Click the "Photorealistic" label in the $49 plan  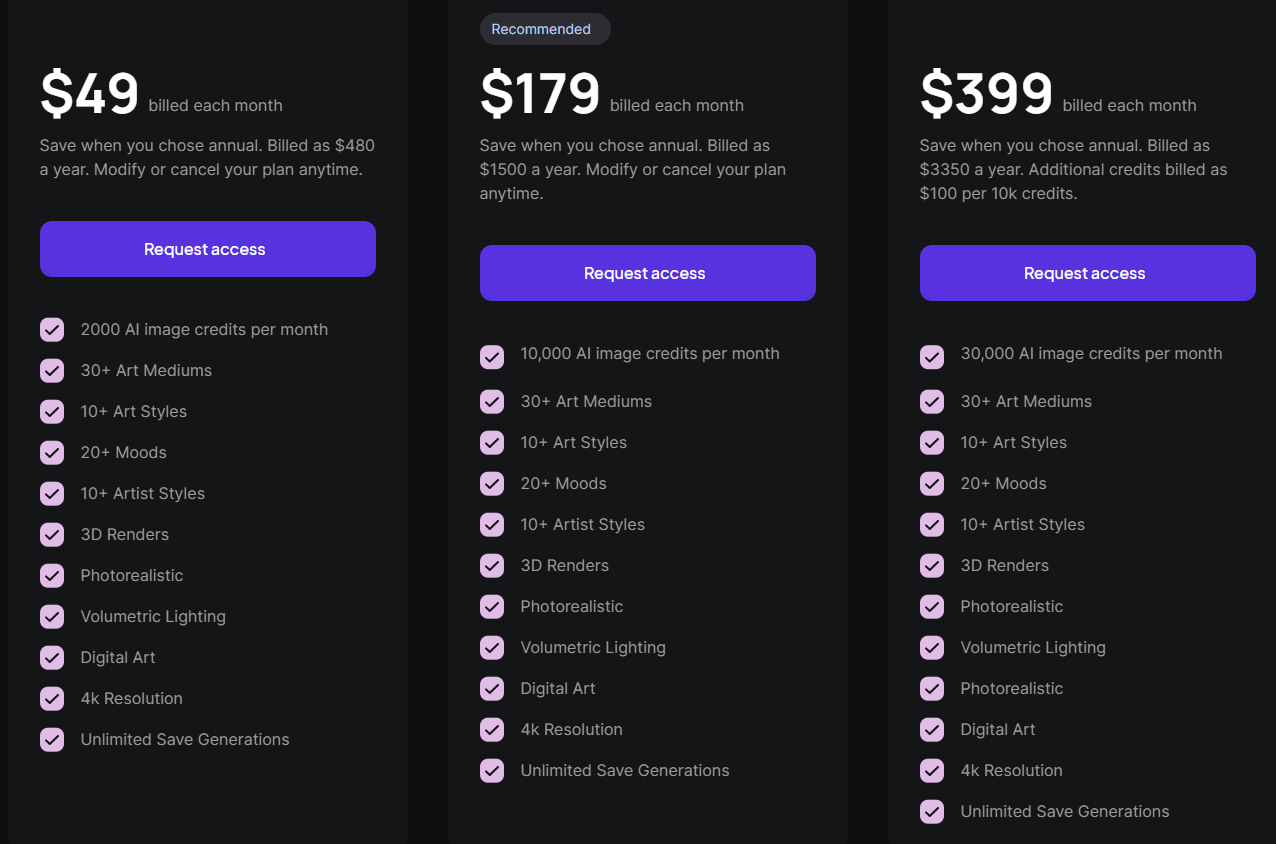coord(132,575)
